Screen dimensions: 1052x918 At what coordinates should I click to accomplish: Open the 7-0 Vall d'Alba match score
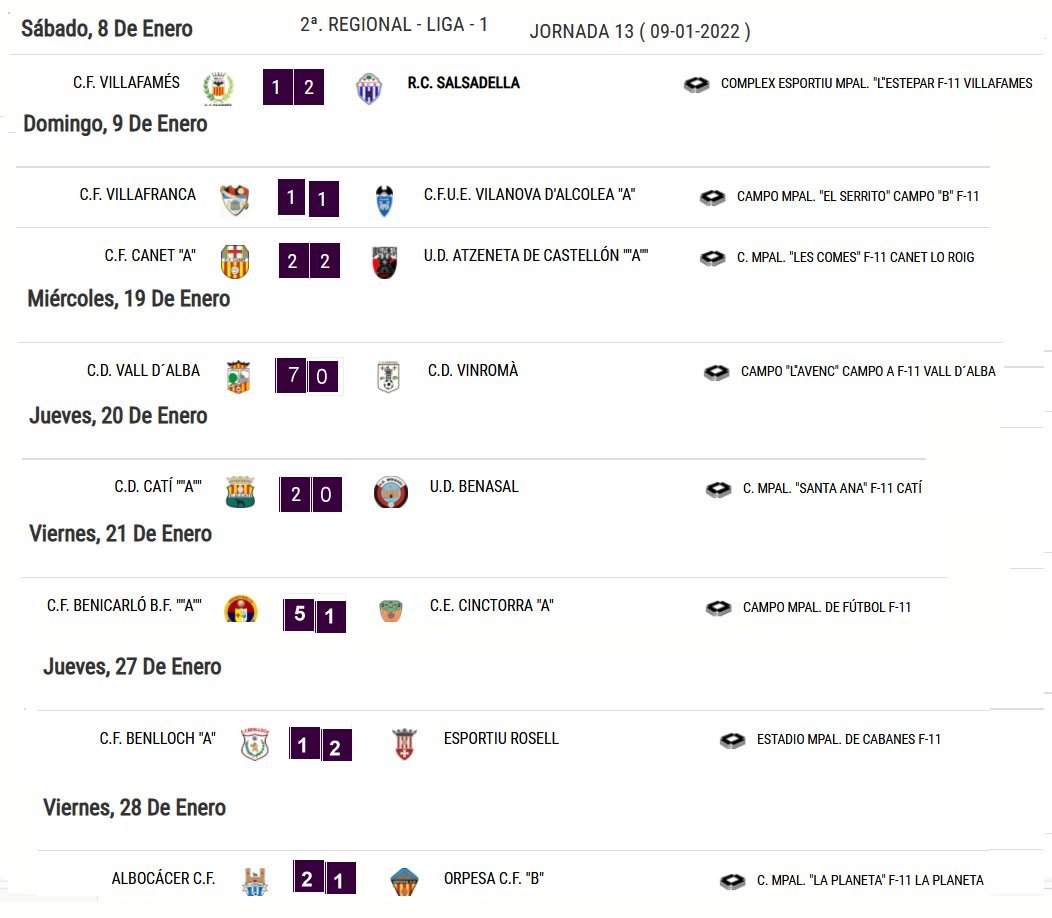[x=308, y=376]
